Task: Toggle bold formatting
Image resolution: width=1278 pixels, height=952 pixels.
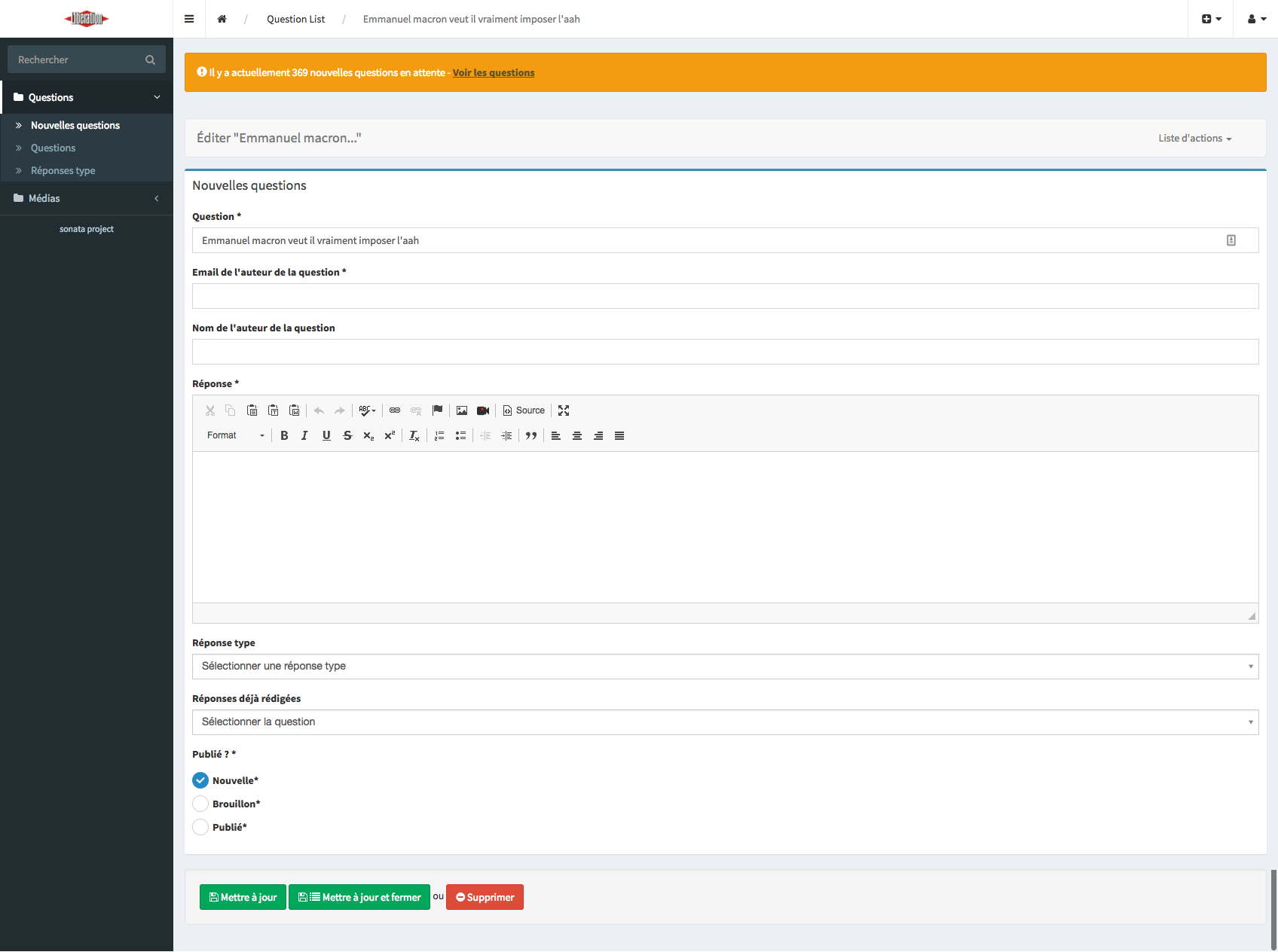Action: click(x=284, y=435)
